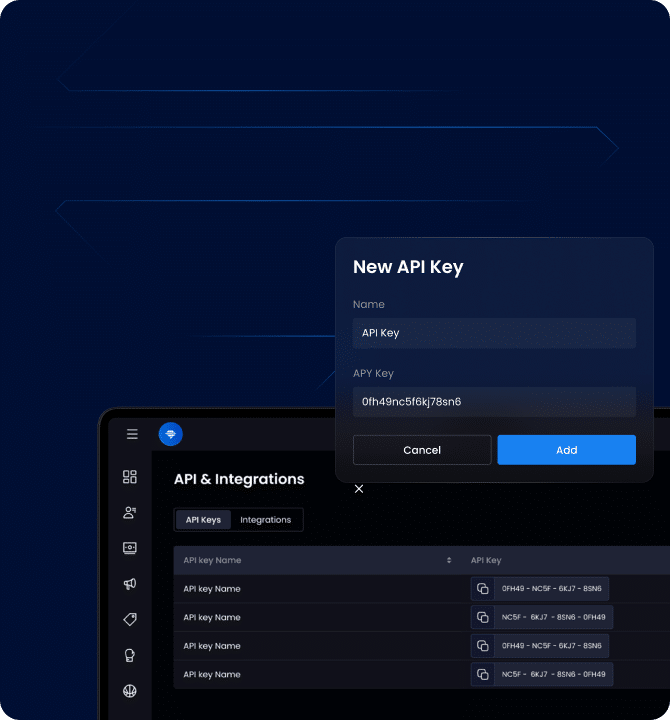Click the API key Name column header

pos(212,560)
